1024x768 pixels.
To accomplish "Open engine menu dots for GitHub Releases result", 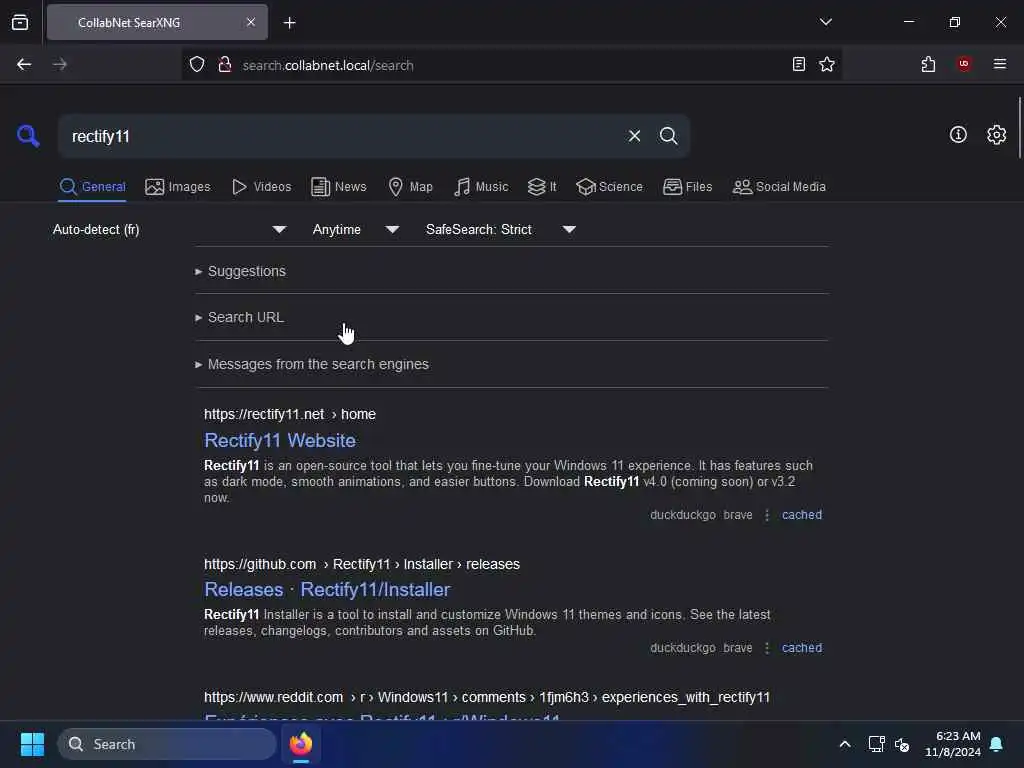I will pos(767,648).
